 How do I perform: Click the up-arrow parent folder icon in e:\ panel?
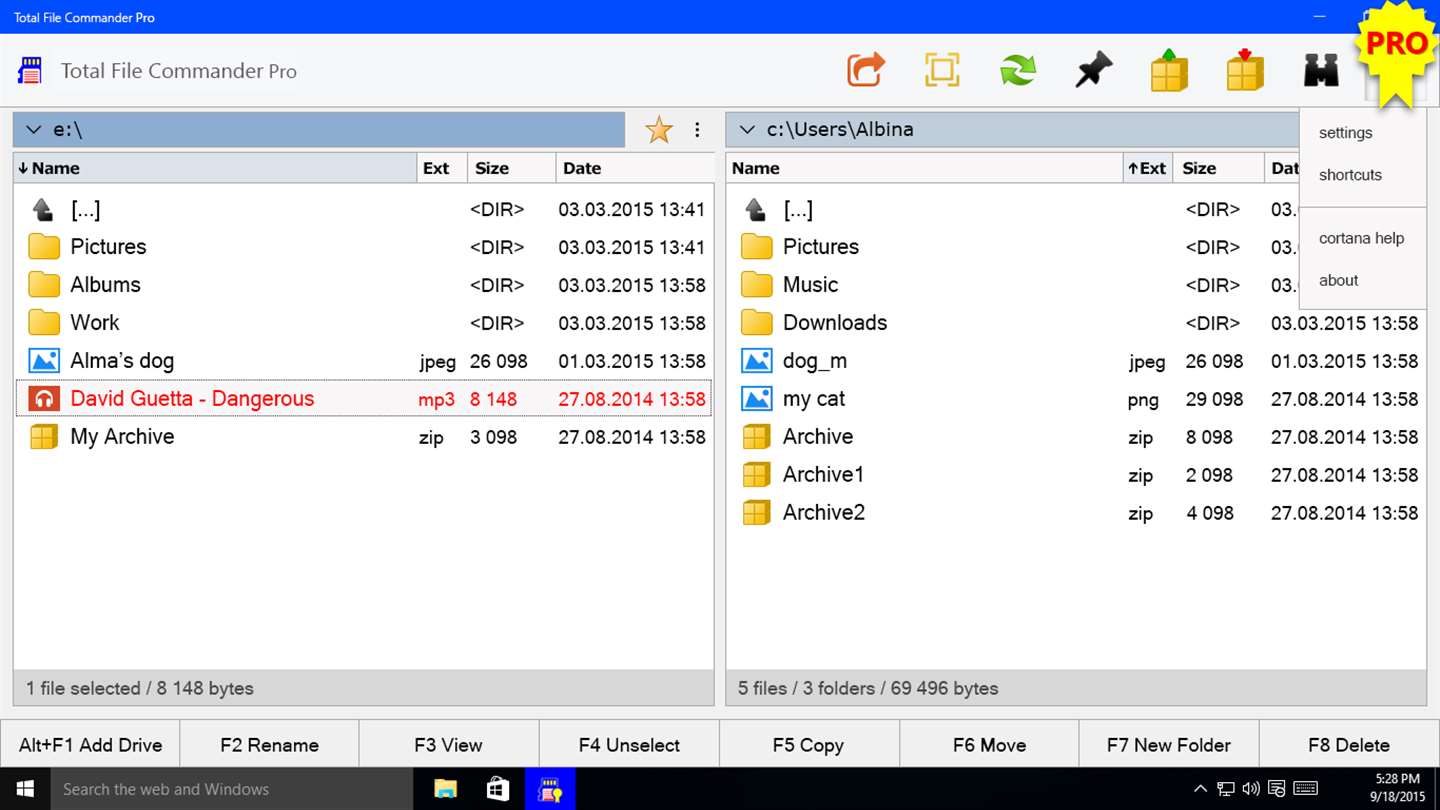click(x=43, y=209)
